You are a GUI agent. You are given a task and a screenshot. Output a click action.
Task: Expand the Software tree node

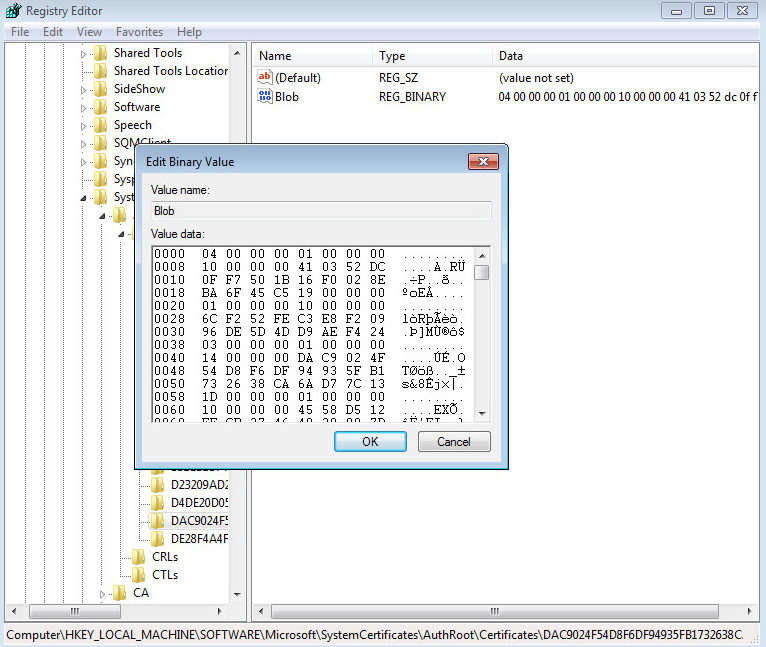[x=84, y=107]
